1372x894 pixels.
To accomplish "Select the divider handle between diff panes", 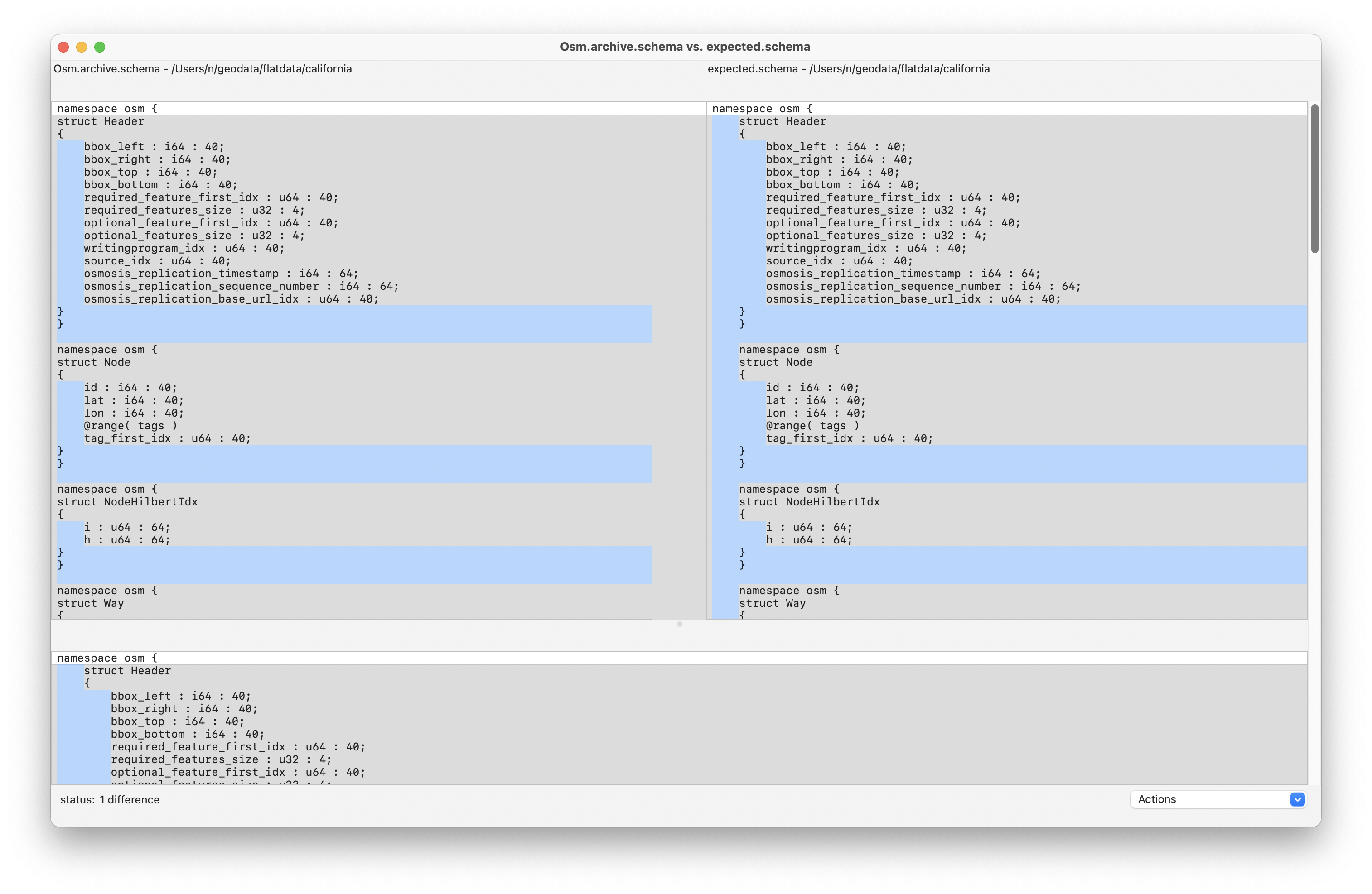I will tap(679, 624).
